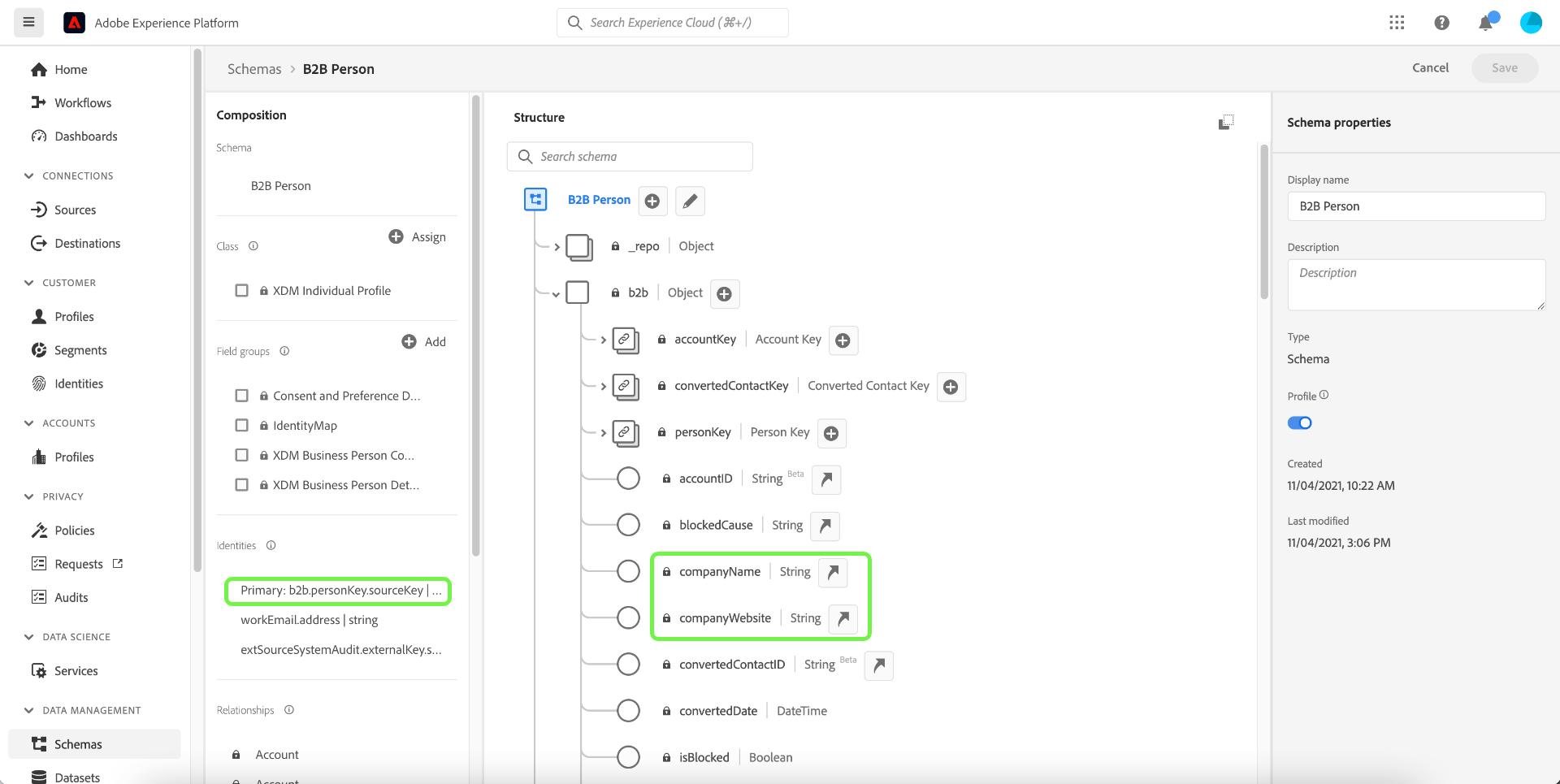Click the arrow icon for companyWebsite field
Image resolution: width=1560 pixels, height=784 pixels.
pyautogui.click(x=843, y=618)
